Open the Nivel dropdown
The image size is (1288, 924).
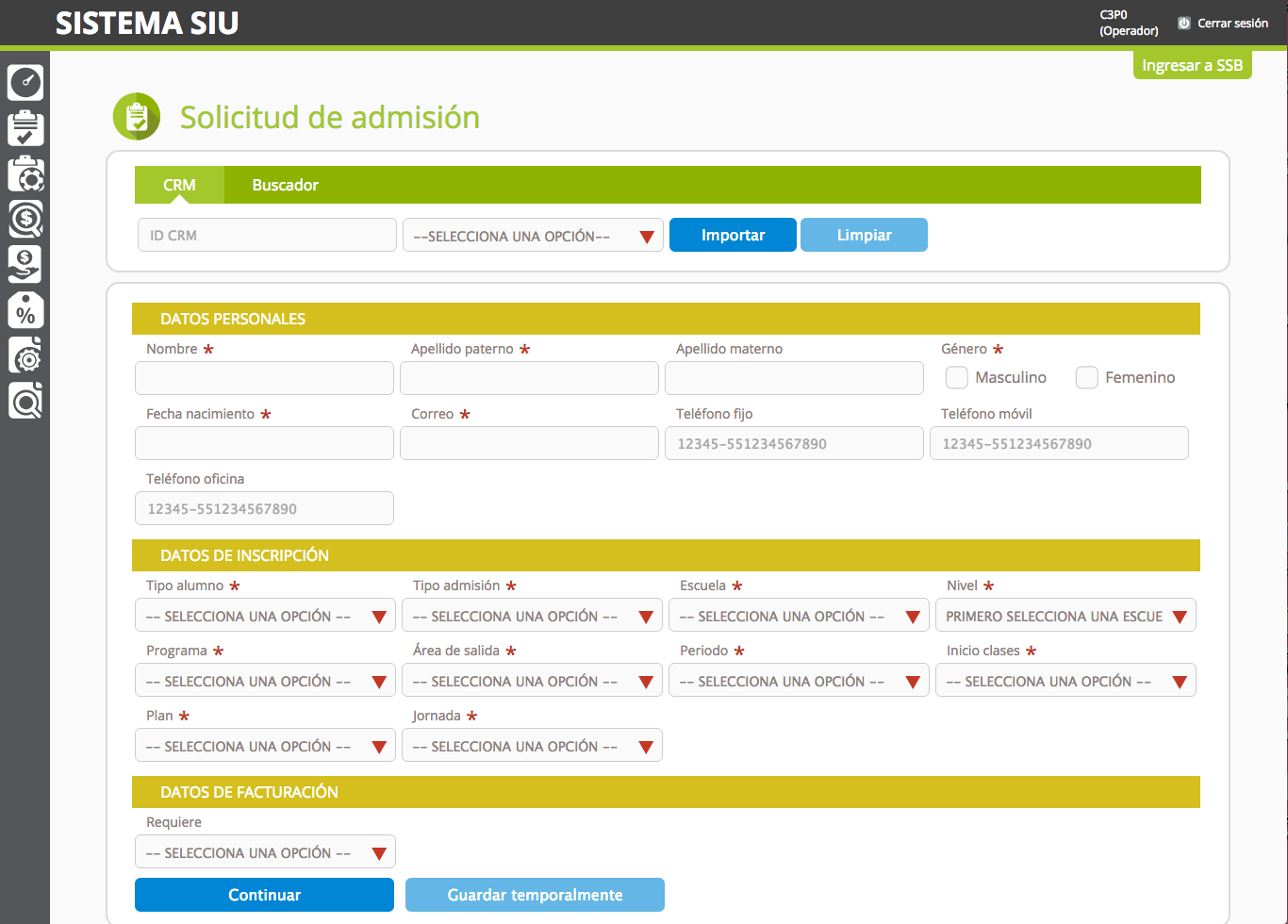[1065, 616]
